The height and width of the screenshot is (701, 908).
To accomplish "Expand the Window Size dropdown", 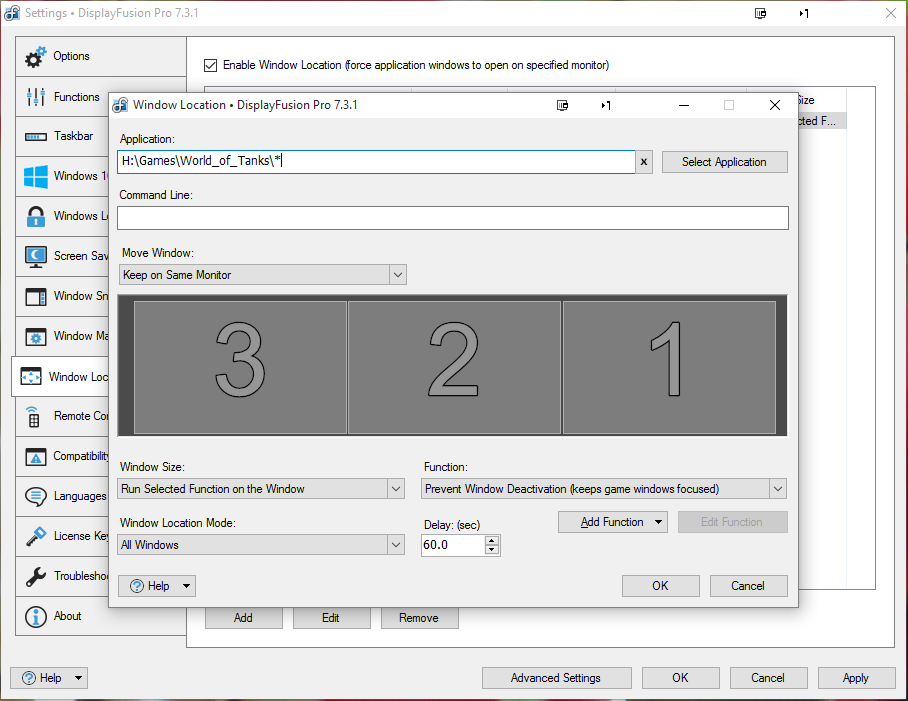I will tap(395, 489).
